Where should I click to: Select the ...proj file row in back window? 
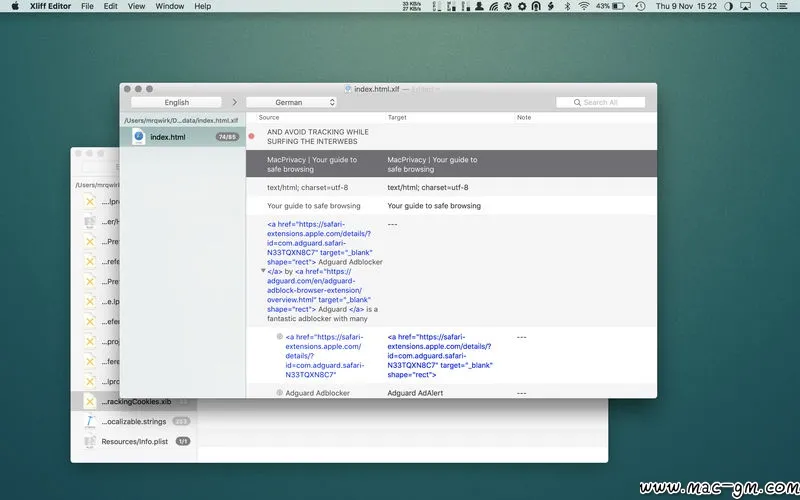tap(95, 341)
